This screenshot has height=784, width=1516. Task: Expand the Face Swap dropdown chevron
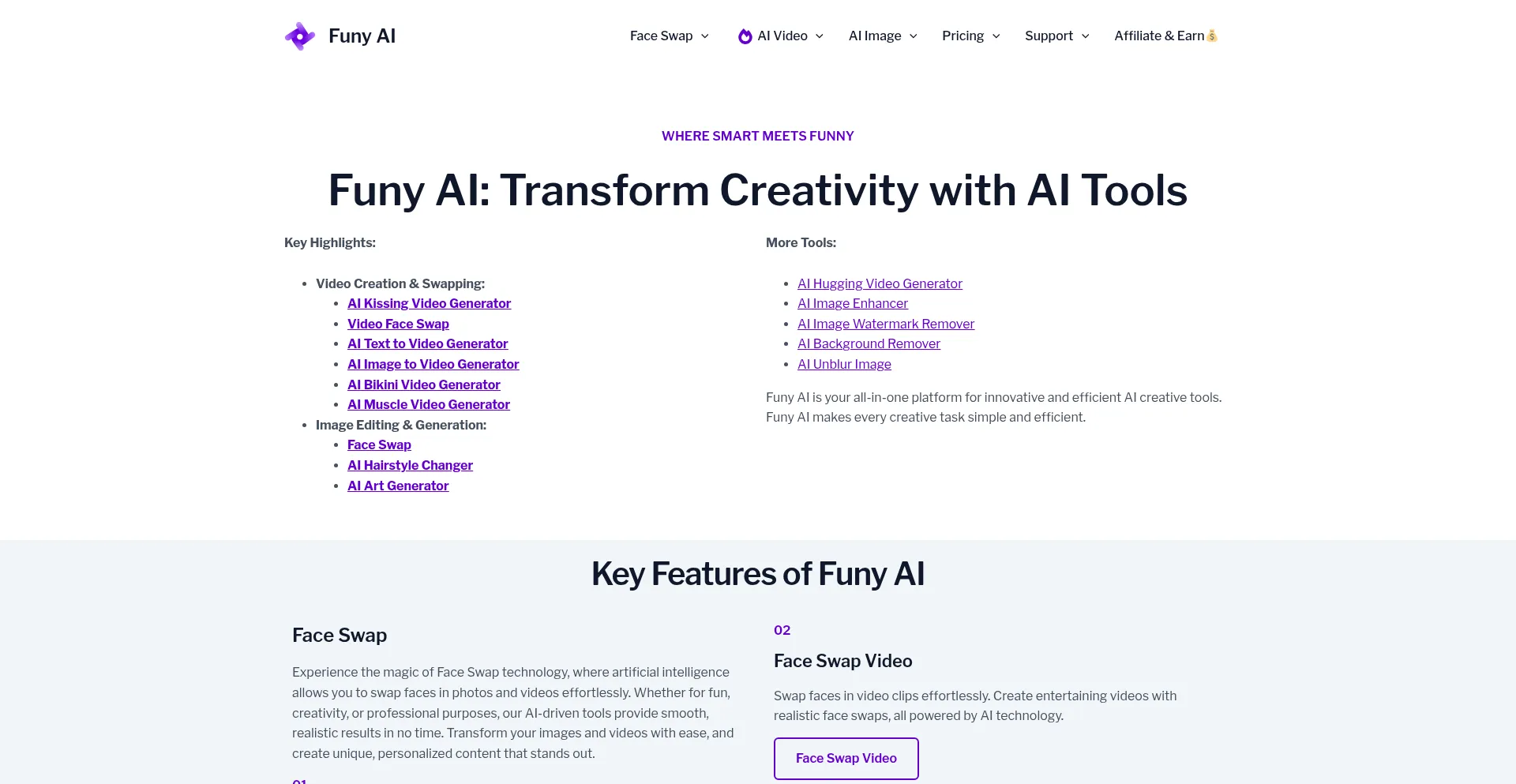(x=705, y=36)
